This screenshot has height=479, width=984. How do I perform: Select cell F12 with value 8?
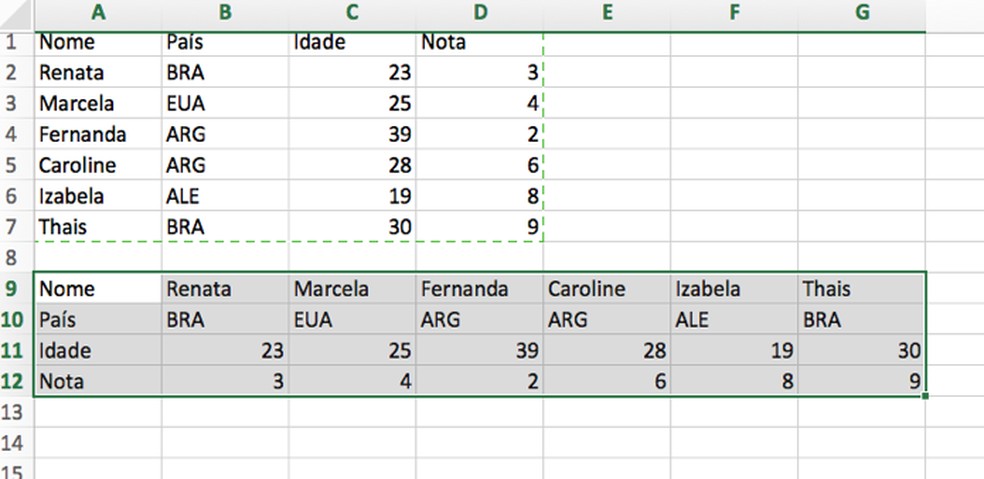click(734, 381)
